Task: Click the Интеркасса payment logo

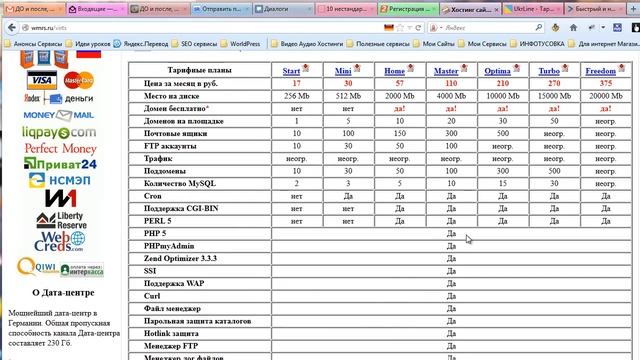Action: 82,269
